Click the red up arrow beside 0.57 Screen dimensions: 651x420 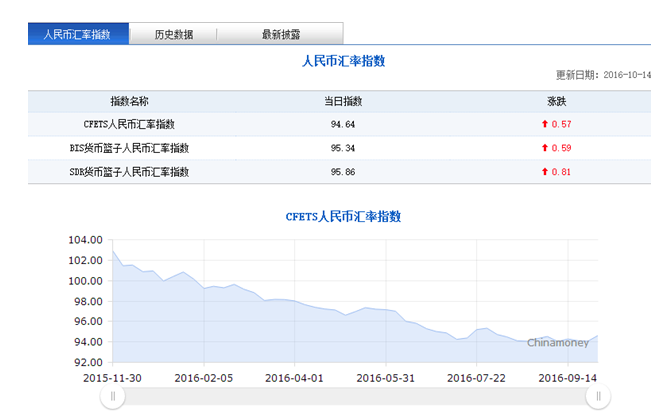point(545,124)
